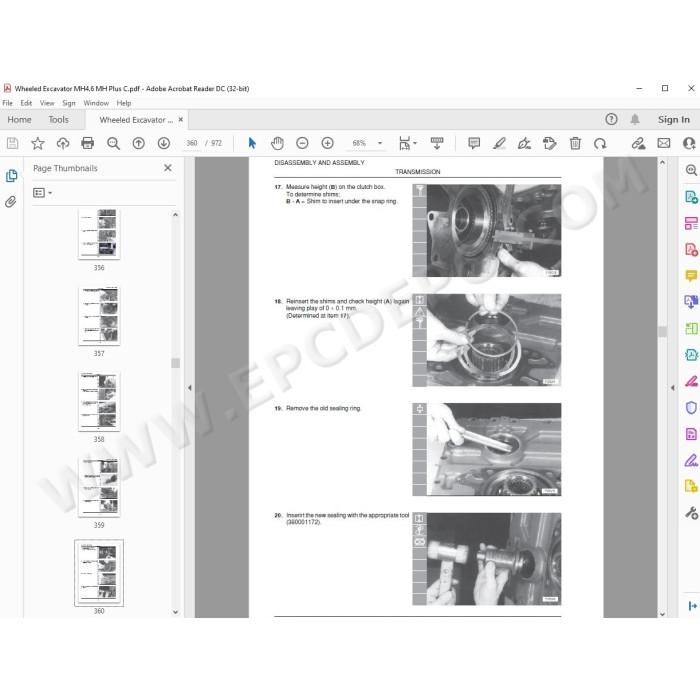
Task: Click thumbnails panel scroll up arrow
Action: click(175, 215)
